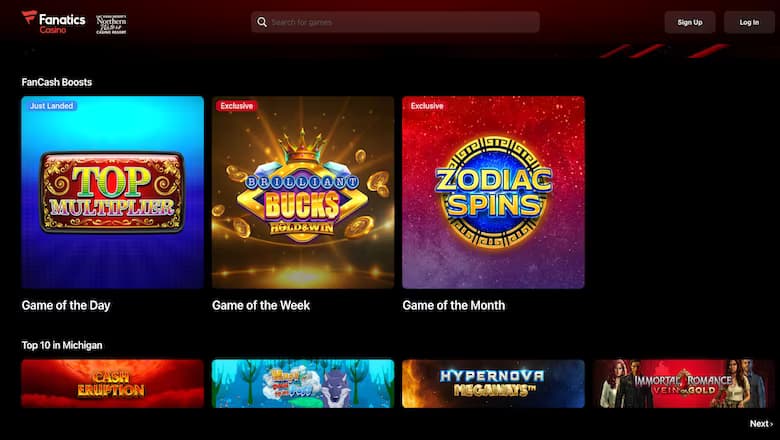Viewport: 780px width, 440px height.
Task: Click the Exclusive badge on Zodiac Spins
Action: [x=427, y=106]
